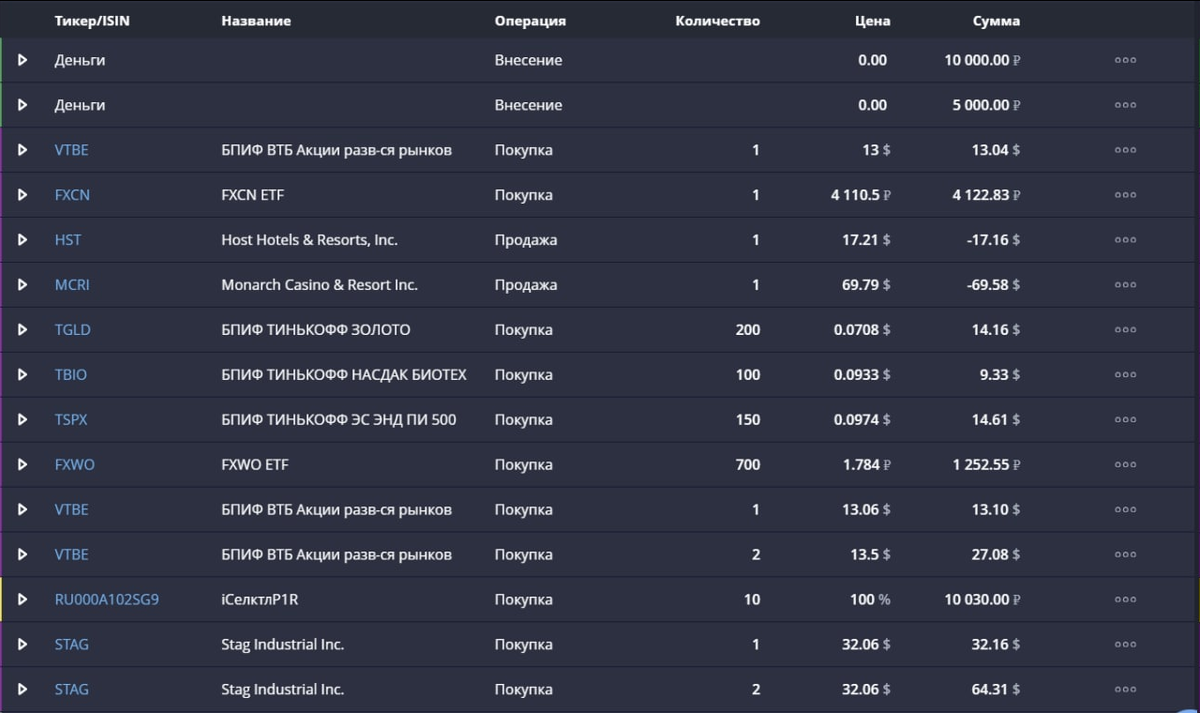Expand the TBIO biotech fund row
Image resolution: width=1200 pixels, height=713 pixels.
pos(23,375)
